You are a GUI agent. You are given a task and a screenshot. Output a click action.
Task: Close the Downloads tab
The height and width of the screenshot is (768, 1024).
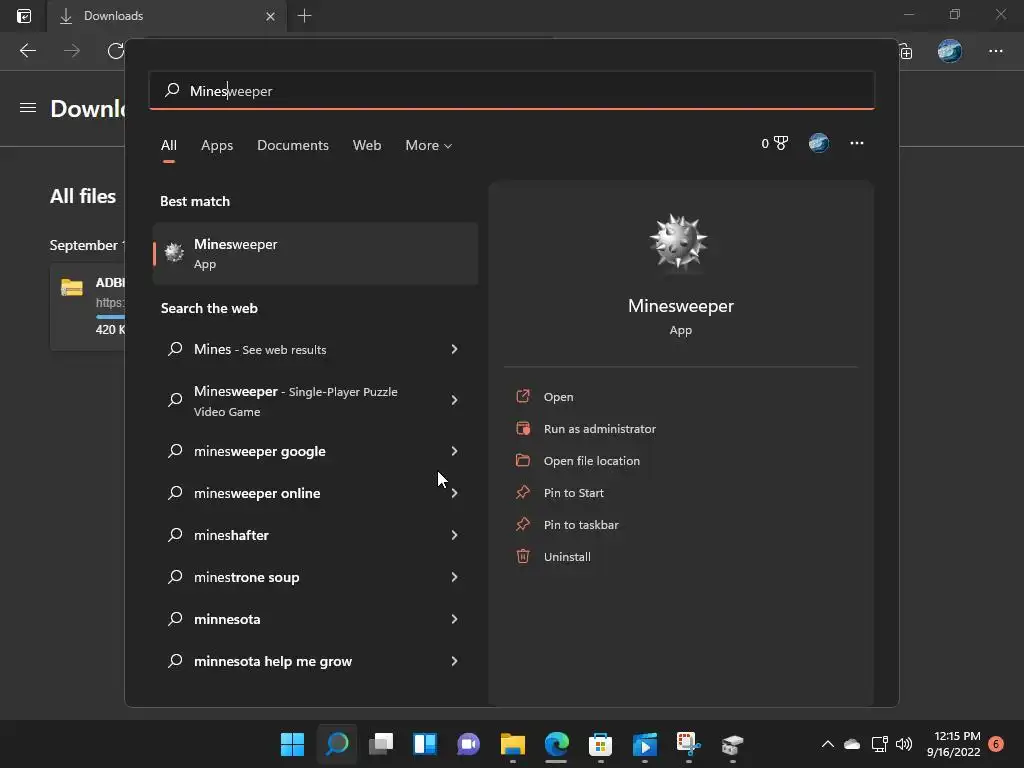pyautogui.click(x=270, y=16)
